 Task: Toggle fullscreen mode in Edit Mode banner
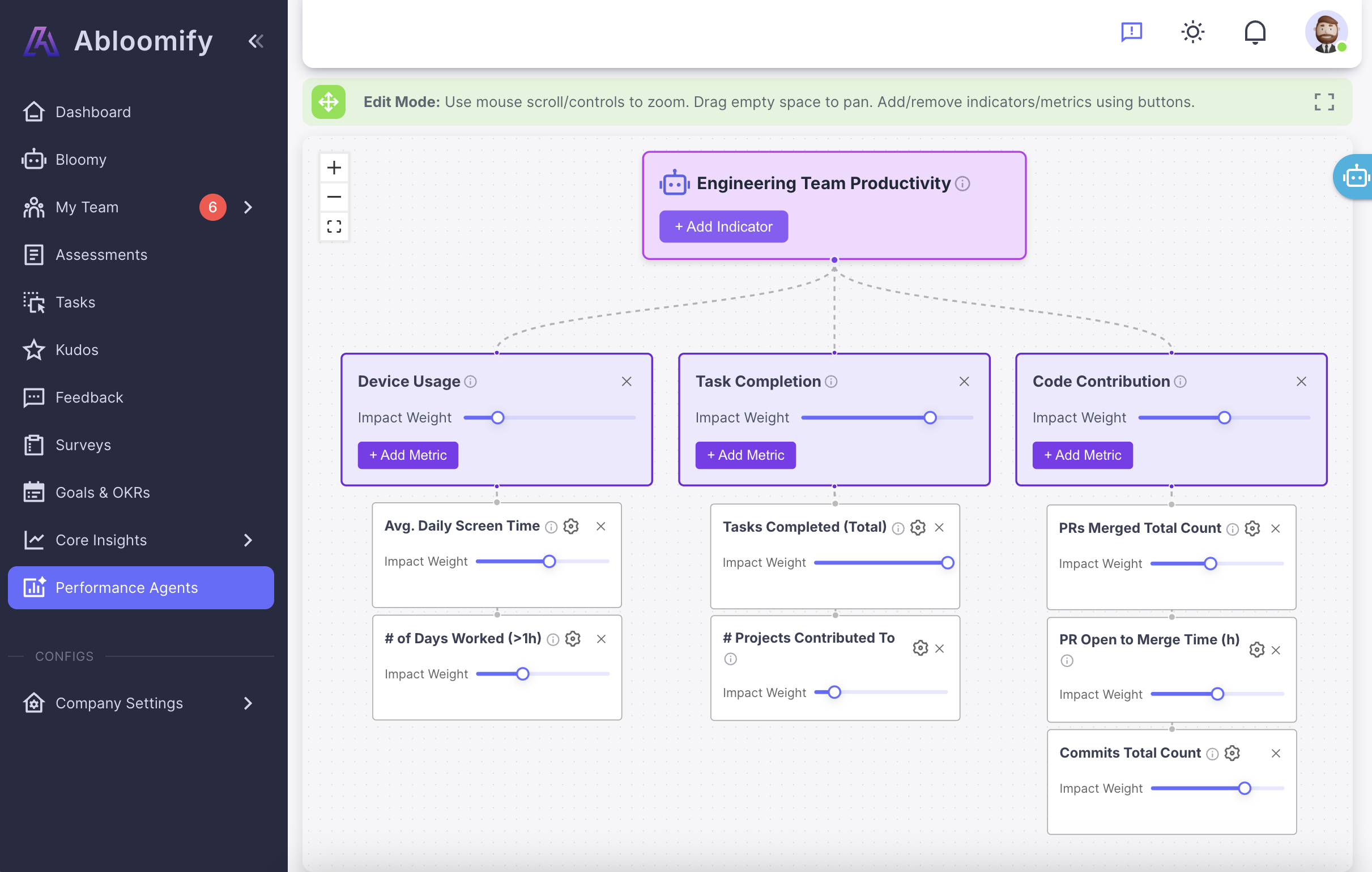coord(1324,102)
